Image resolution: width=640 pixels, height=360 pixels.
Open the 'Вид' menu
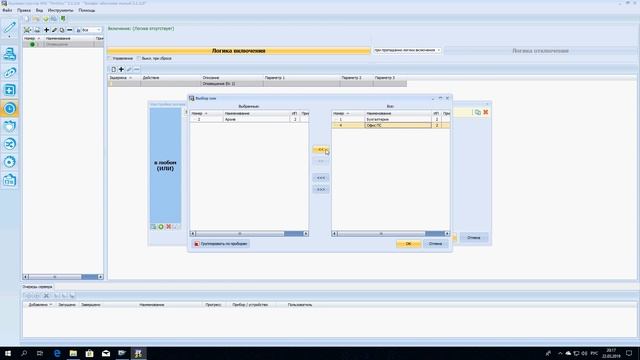click(x=39, y=10)
